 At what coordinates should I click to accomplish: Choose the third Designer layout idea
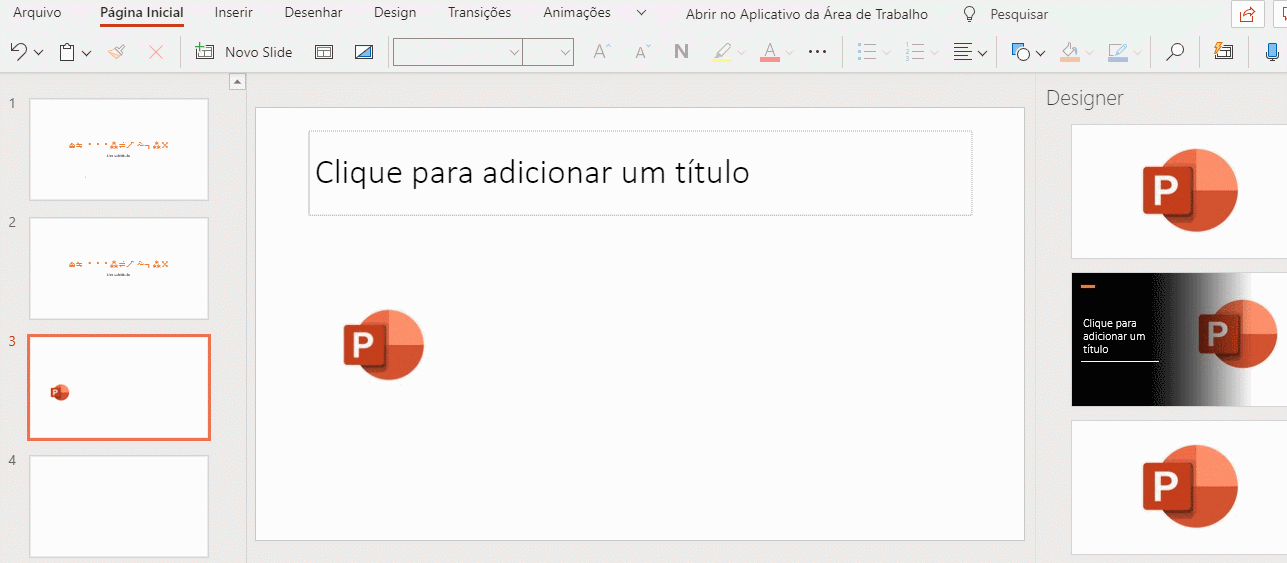[x=1179, y=487]
